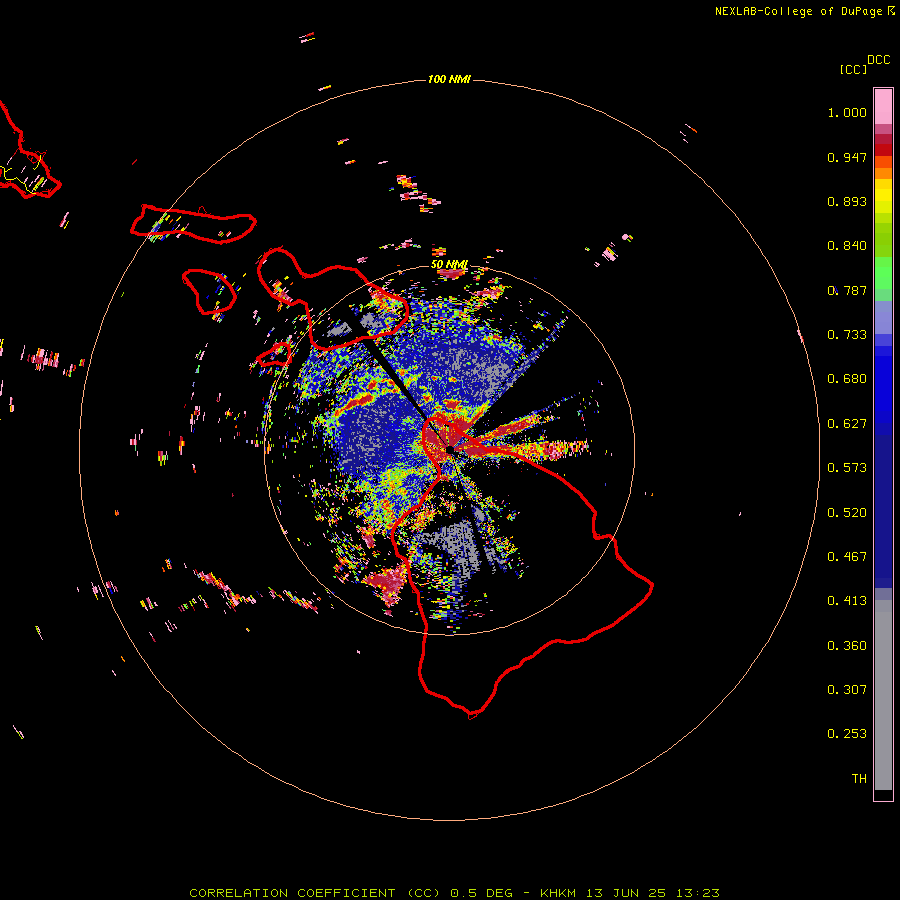Click the 0.360 color scale value
Image resolution: width=900 pixels, height=900 pixels.
pyautogui.click(x=847, y=646)
